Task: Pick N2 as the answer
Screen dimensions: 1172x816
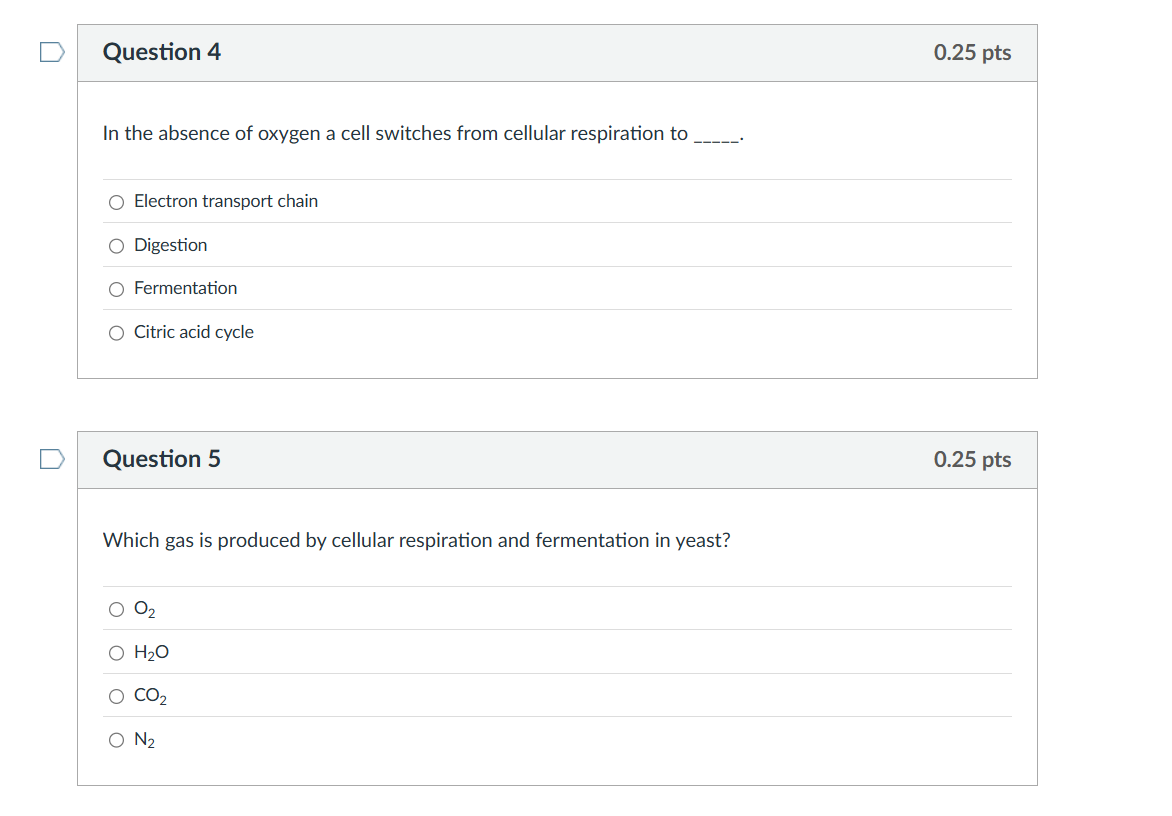Action: point(117,741)
